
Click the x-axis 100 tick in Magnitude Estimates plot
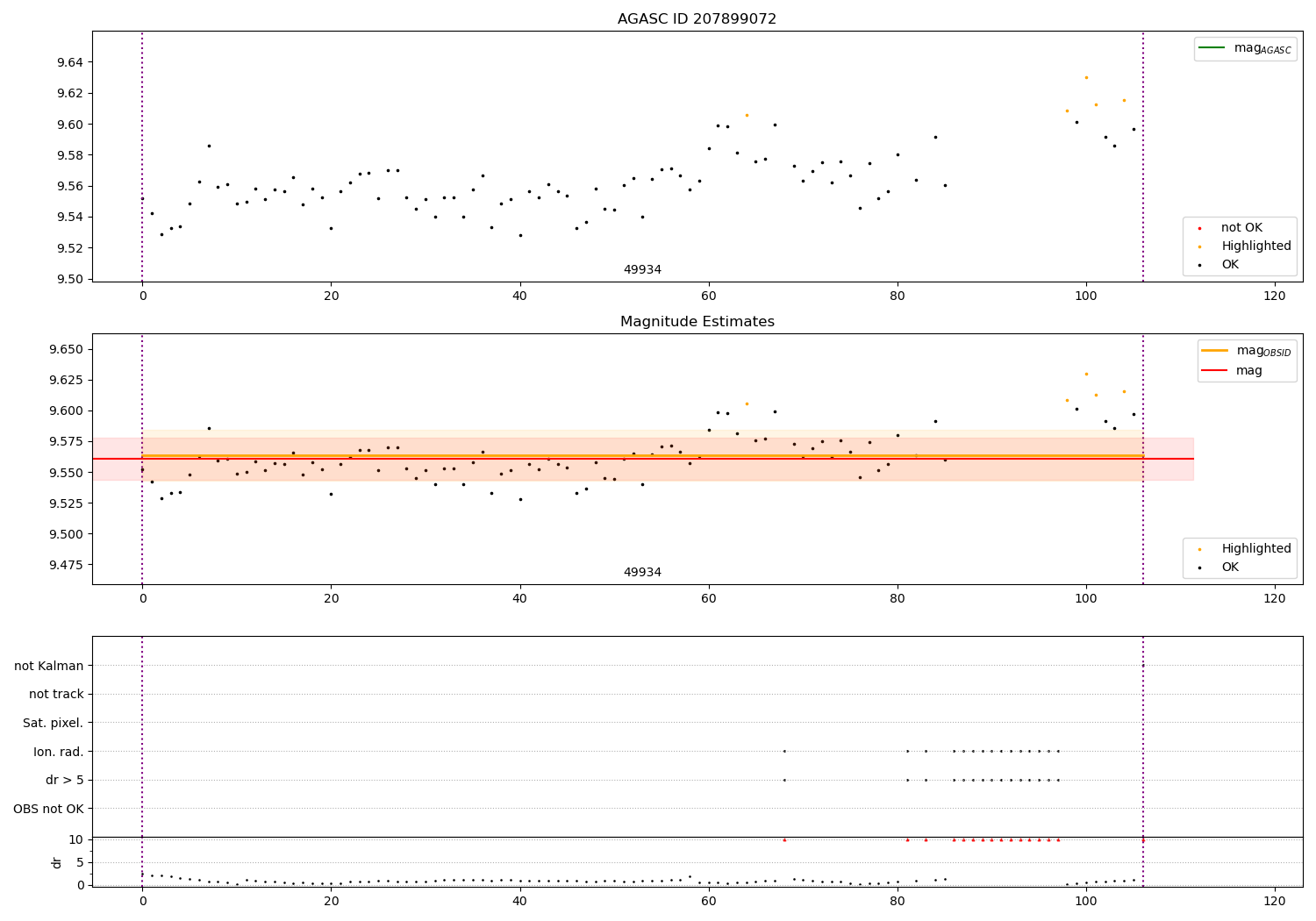(1086, 599)
